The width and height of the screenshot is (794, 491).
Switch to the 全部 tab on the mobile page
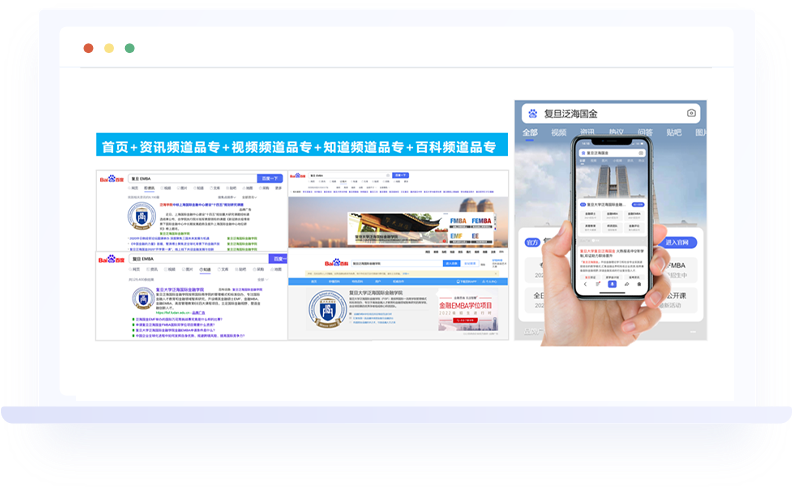pyautogui.click(x=530, y=133)
